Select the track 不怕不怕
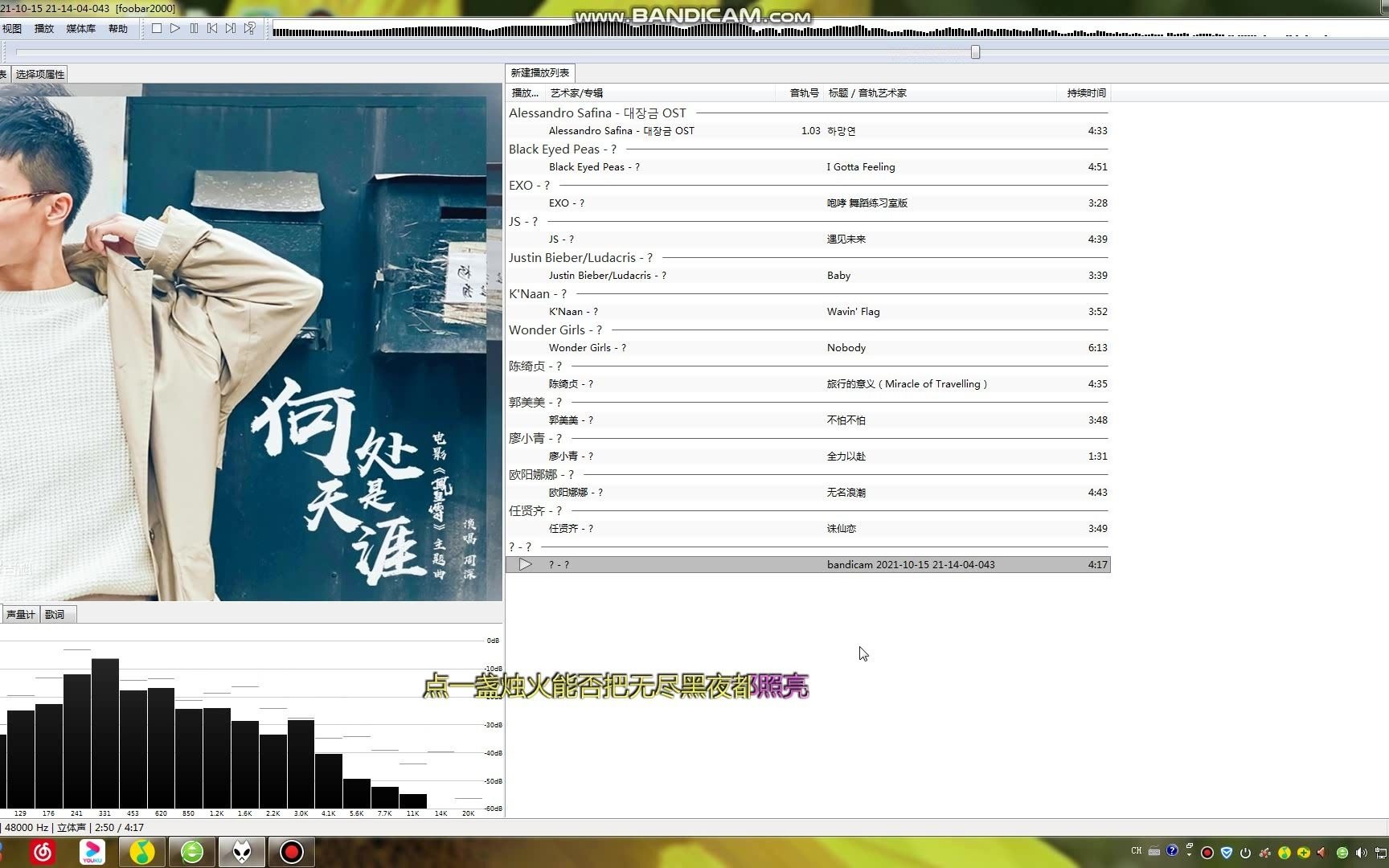This screenshot has height=868, width=1389. click(x=808, y=420)
